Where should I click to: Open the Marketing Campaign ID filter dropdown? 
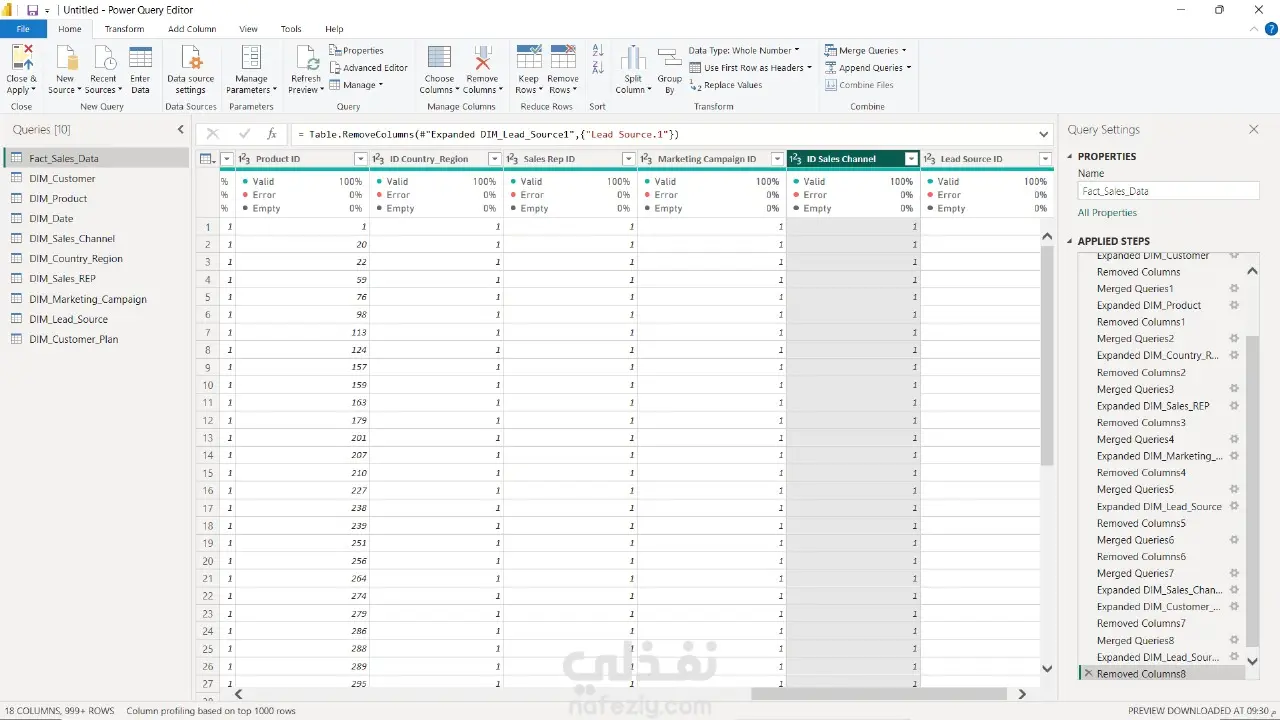pyautogui.click(x=777, y=159)
